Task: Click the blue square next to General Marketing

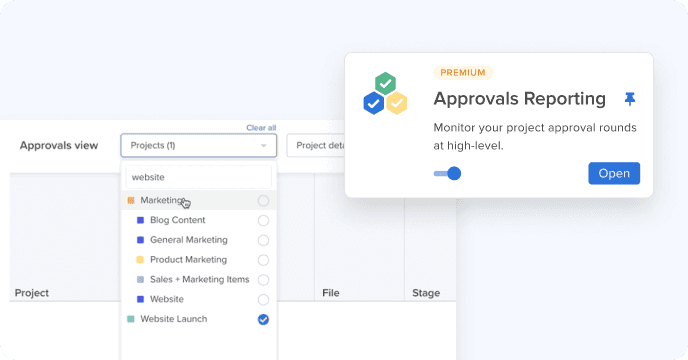Action: click(x=140, y=240)
